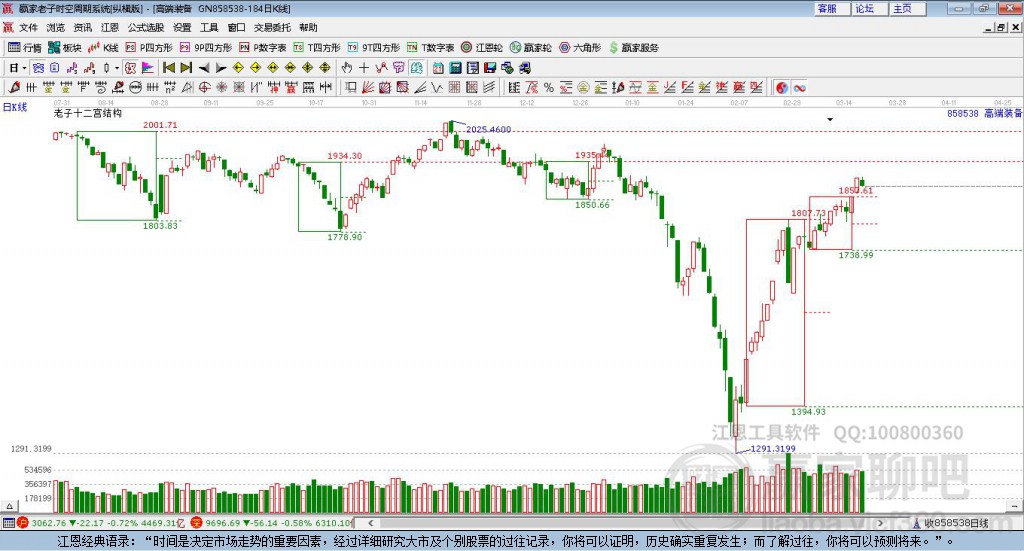Open the 浏览 menu
This screenshot has width=1024, height=551.
click(x=56, y=27)
